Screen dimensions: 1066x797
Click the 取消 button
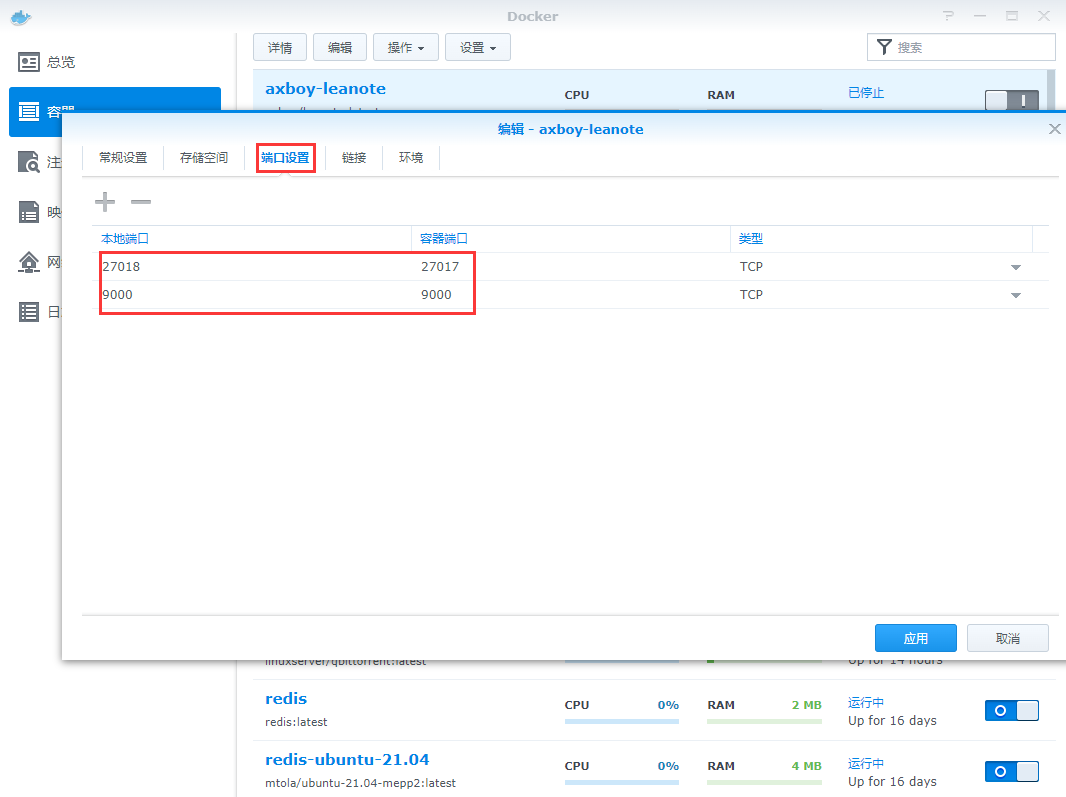pos(1007,638)
